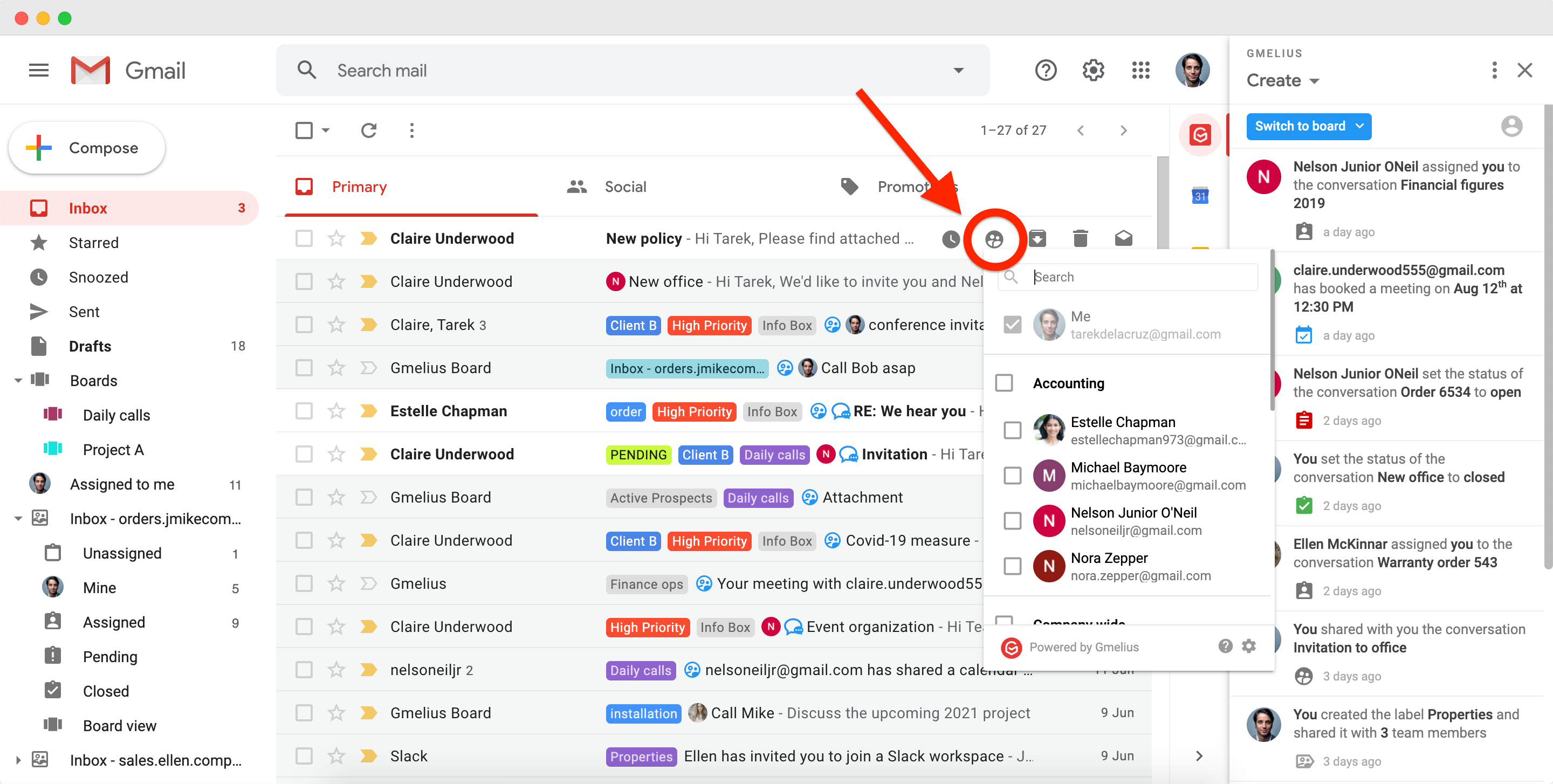Open the Gmelius Create dropdown

pyautogui.click(x=1282, y=80)
